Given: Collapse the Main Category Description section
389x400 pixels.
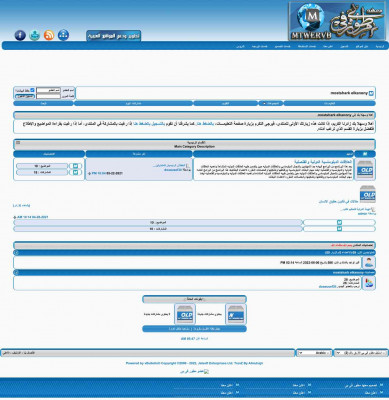Looking at the screenshot, I should pos(18,143).
